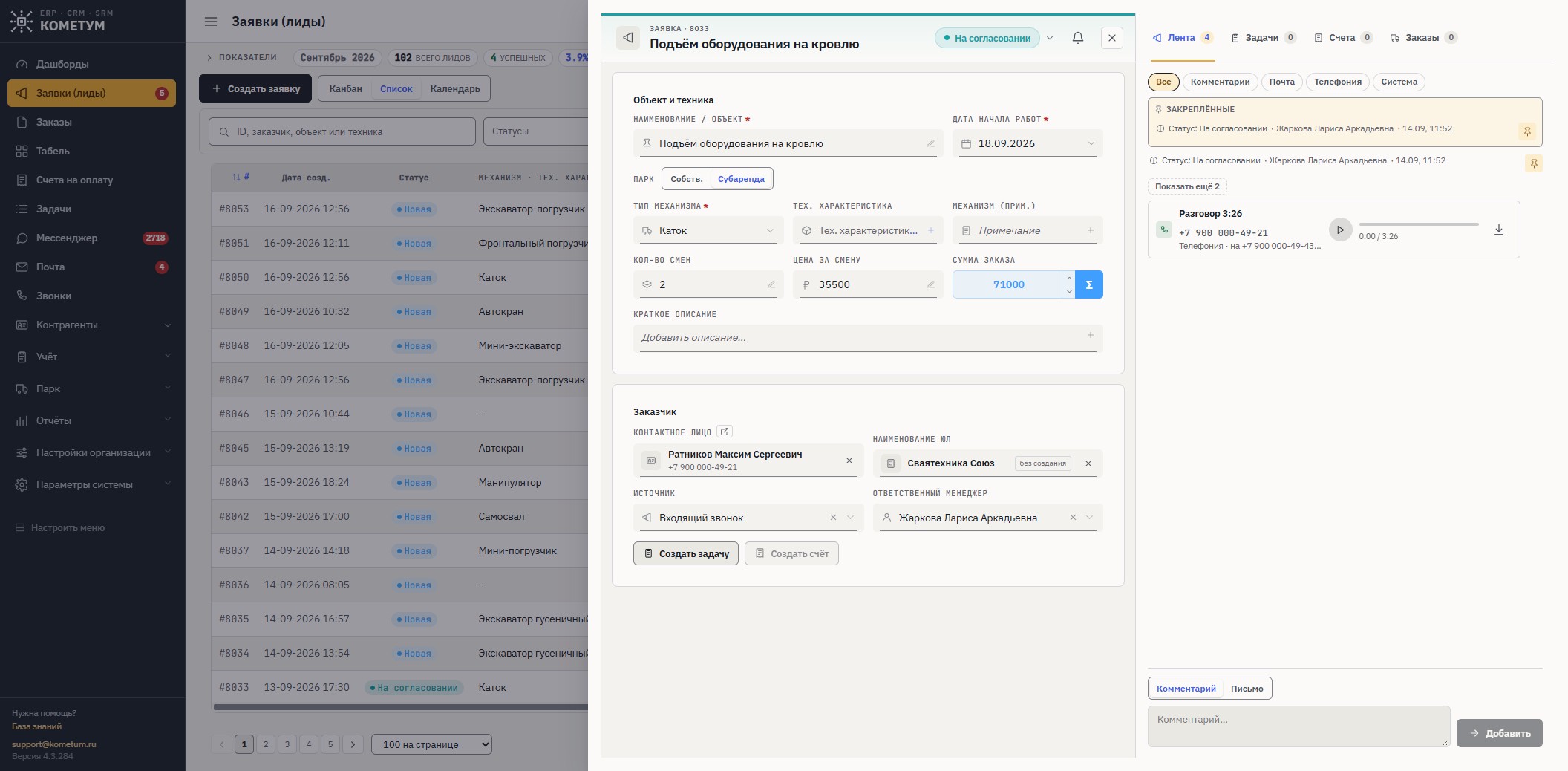Pin the unpinned status feed entry
This screenshot has height=771, width=1568.
(x=1533, y=163)
